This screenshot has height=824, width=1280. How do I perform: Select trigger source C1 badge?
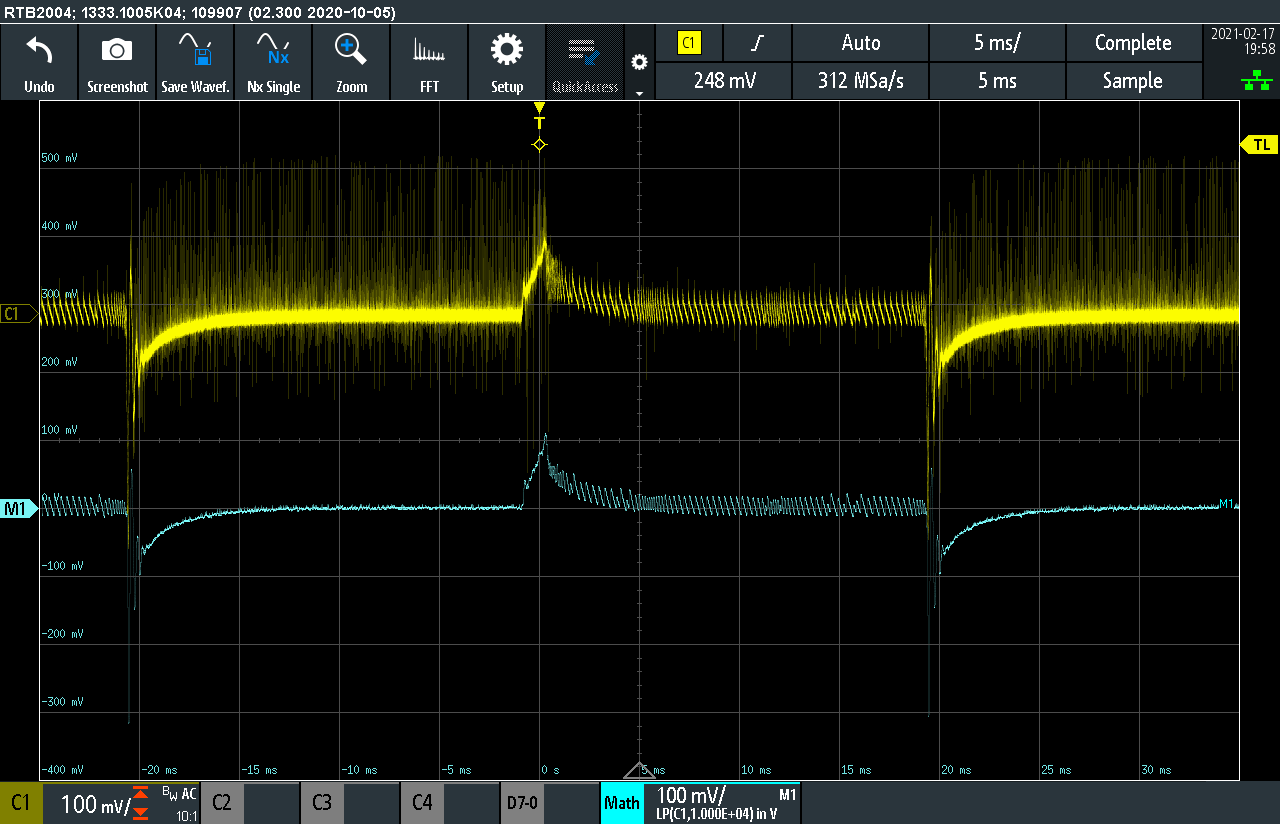tap(688, 43)
